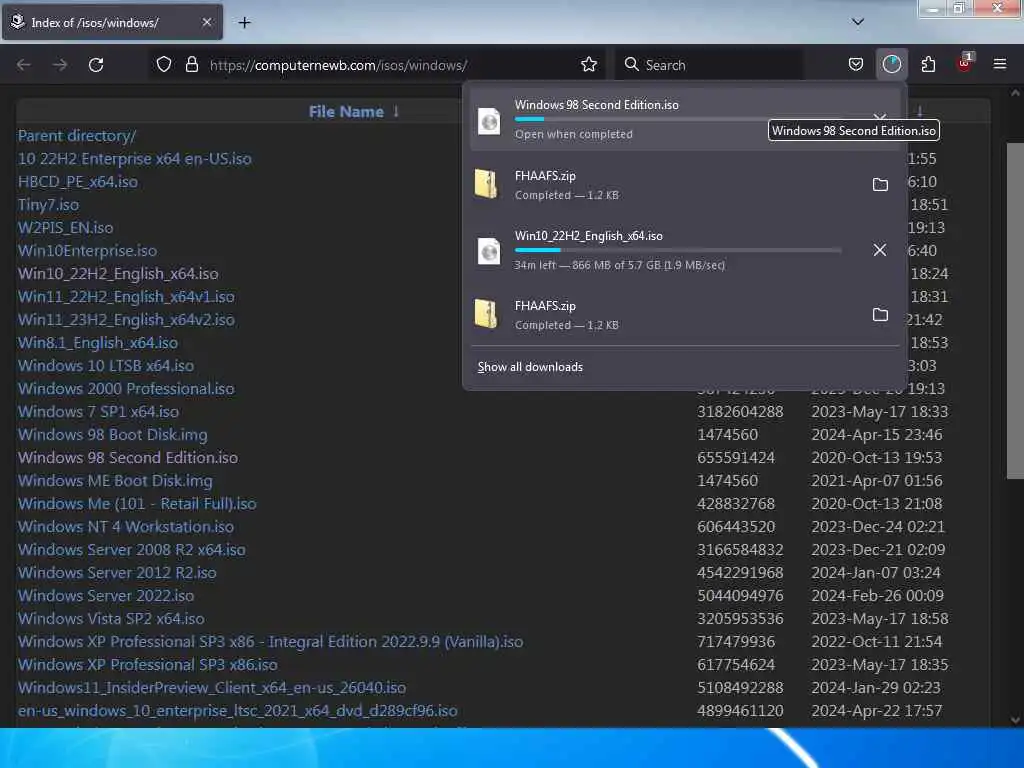Open the HBCD_PE_x64.iso link
The height and width of the screenshot is (768, 1024).
(78, 182)
